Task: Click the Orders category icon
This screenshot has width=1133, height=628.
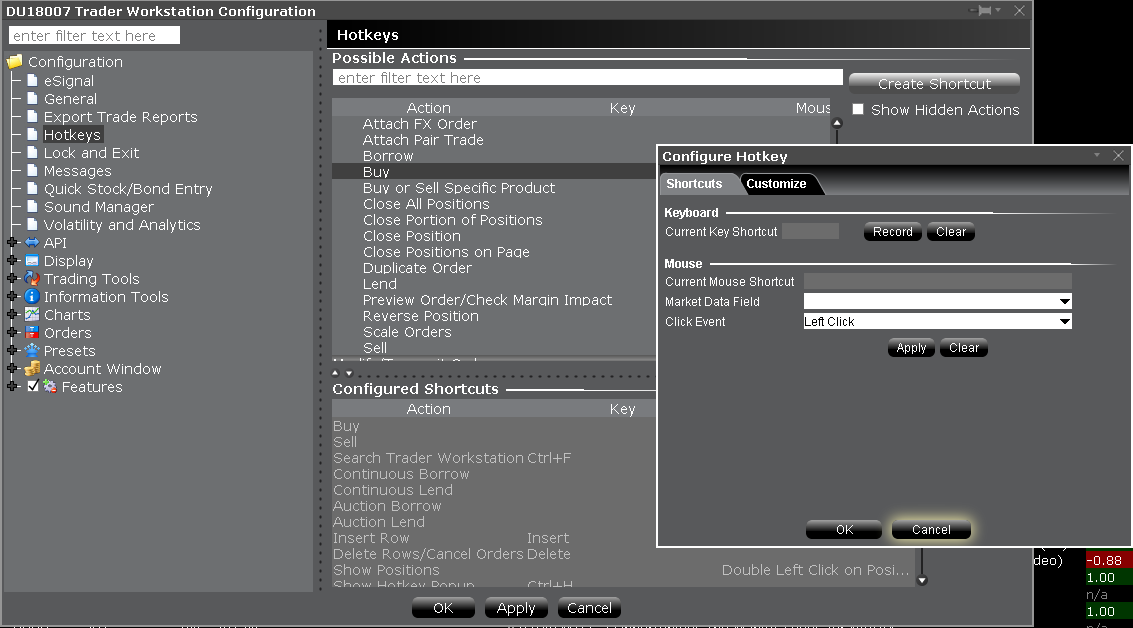Action: point(32,333)
